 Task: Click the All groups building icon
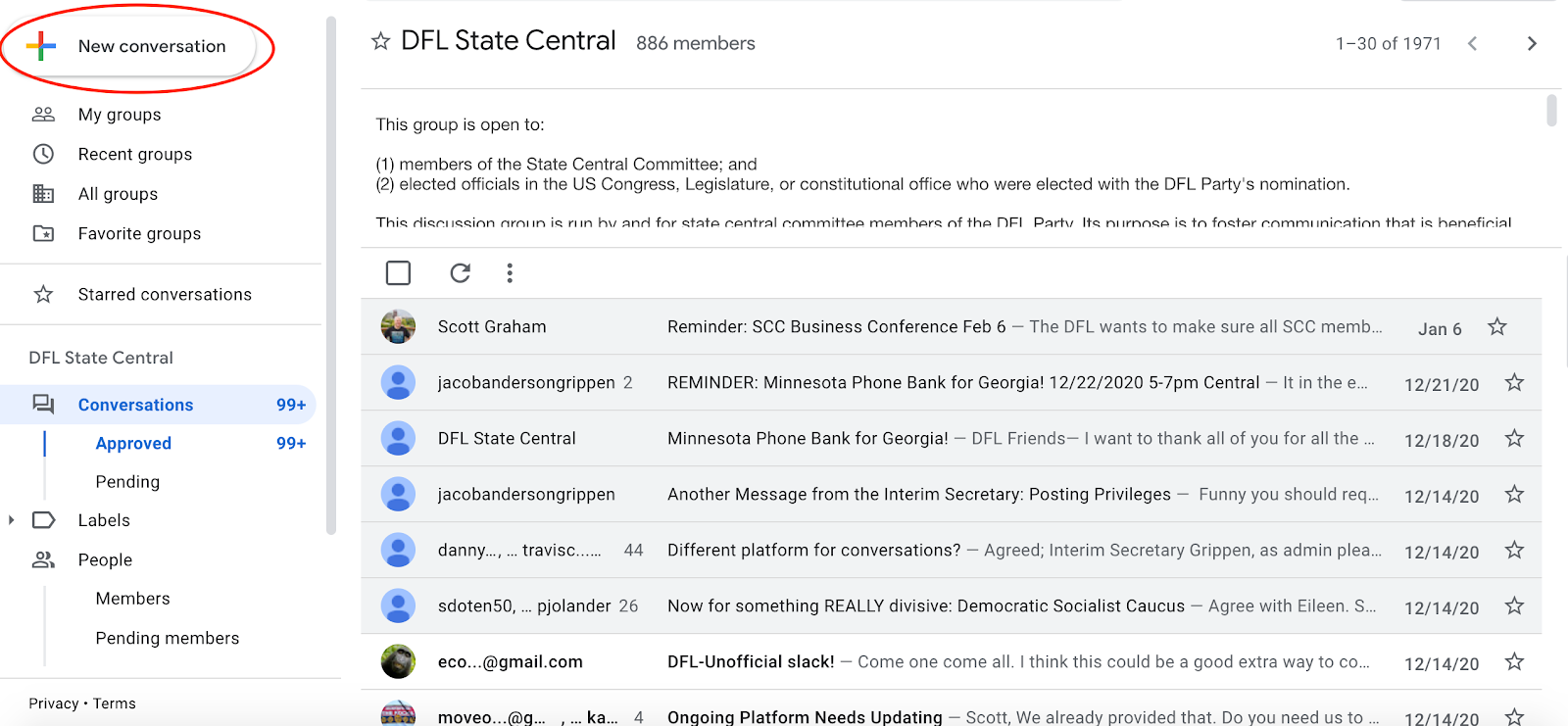point(43,194)
